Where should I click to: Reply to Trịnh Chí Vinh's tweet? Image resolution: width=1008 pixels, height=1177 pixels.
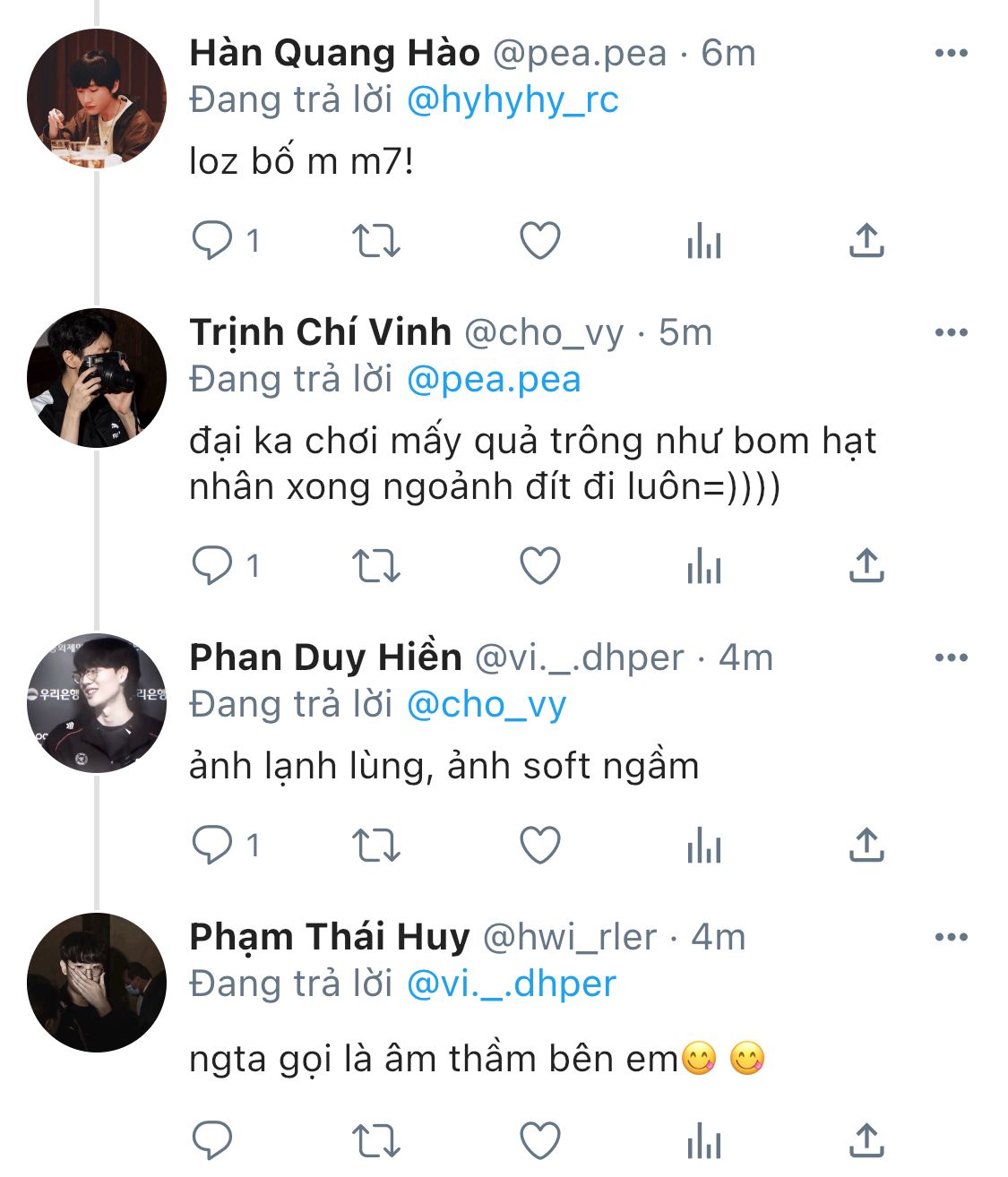pyautogui.click(x=212, y=565)
